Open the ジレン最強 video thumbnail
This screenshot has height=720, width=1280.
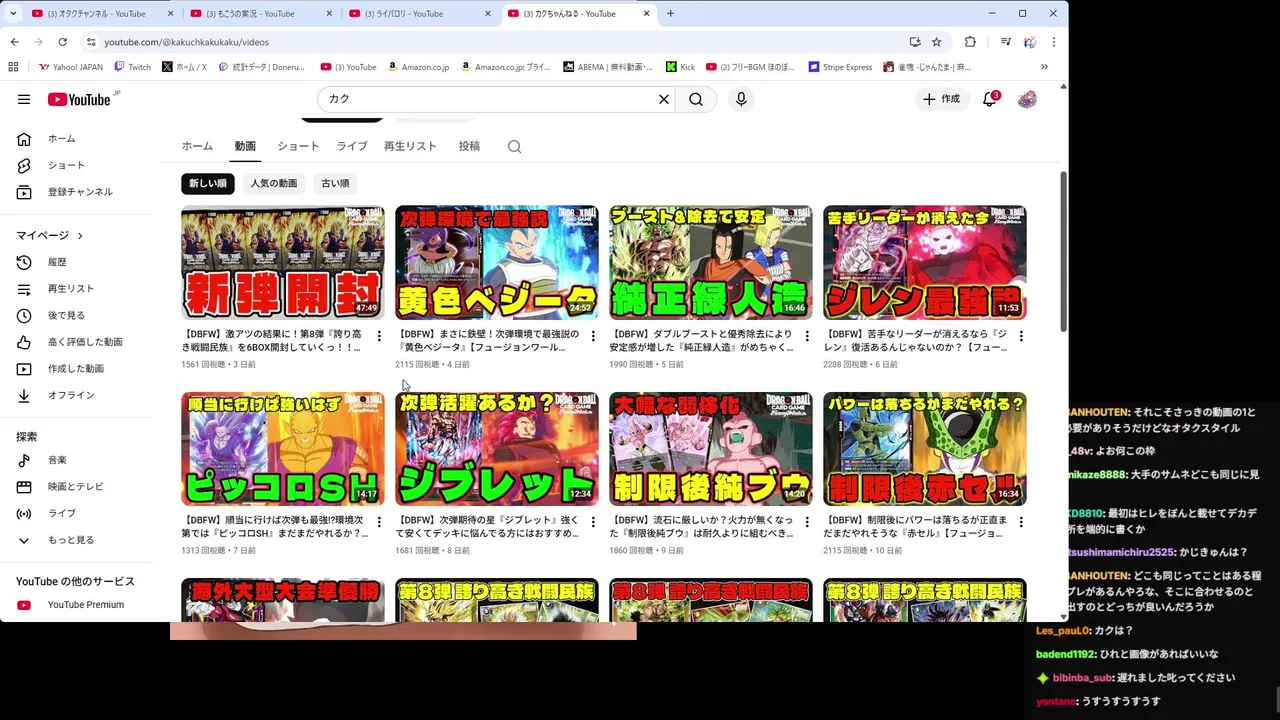(925, 263)
